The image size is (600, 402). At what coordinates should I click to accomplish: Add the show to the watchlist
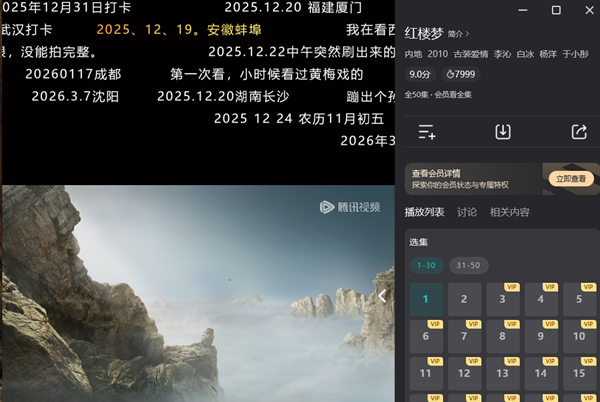tap(427, 132)
